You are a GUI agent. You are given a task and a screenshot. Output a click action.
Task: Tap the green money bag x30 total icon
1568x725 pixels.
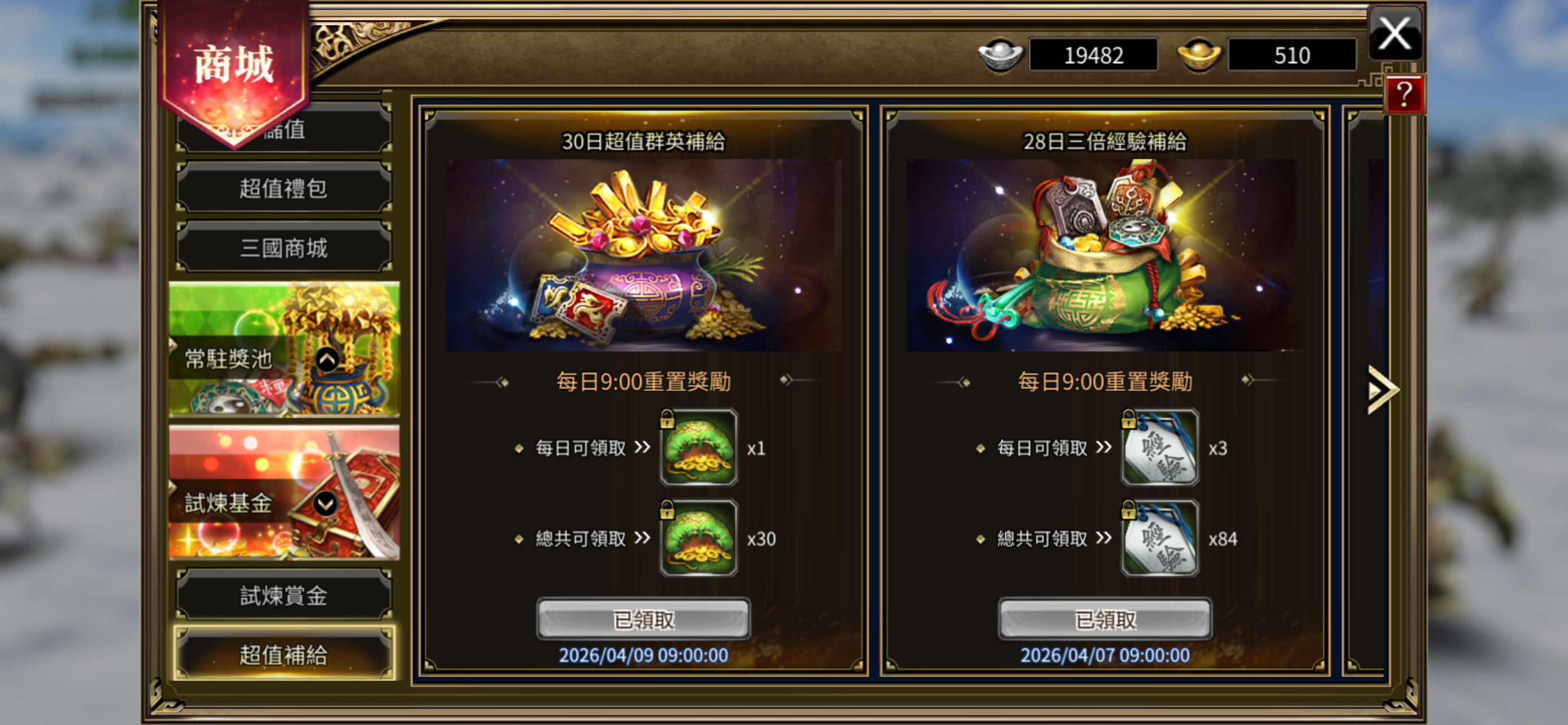tap(699, 538)
